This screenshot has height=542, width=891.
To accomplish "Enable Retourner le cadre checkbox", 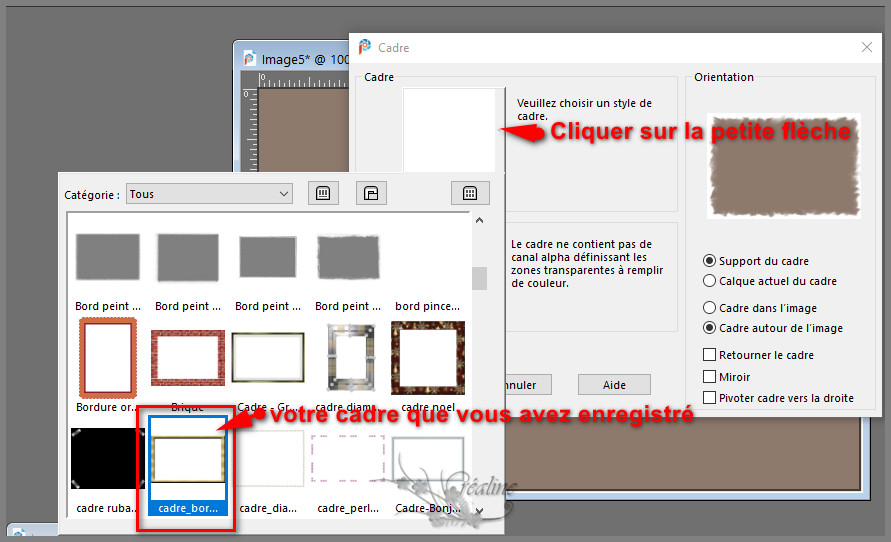I will (x=710, y=355).
